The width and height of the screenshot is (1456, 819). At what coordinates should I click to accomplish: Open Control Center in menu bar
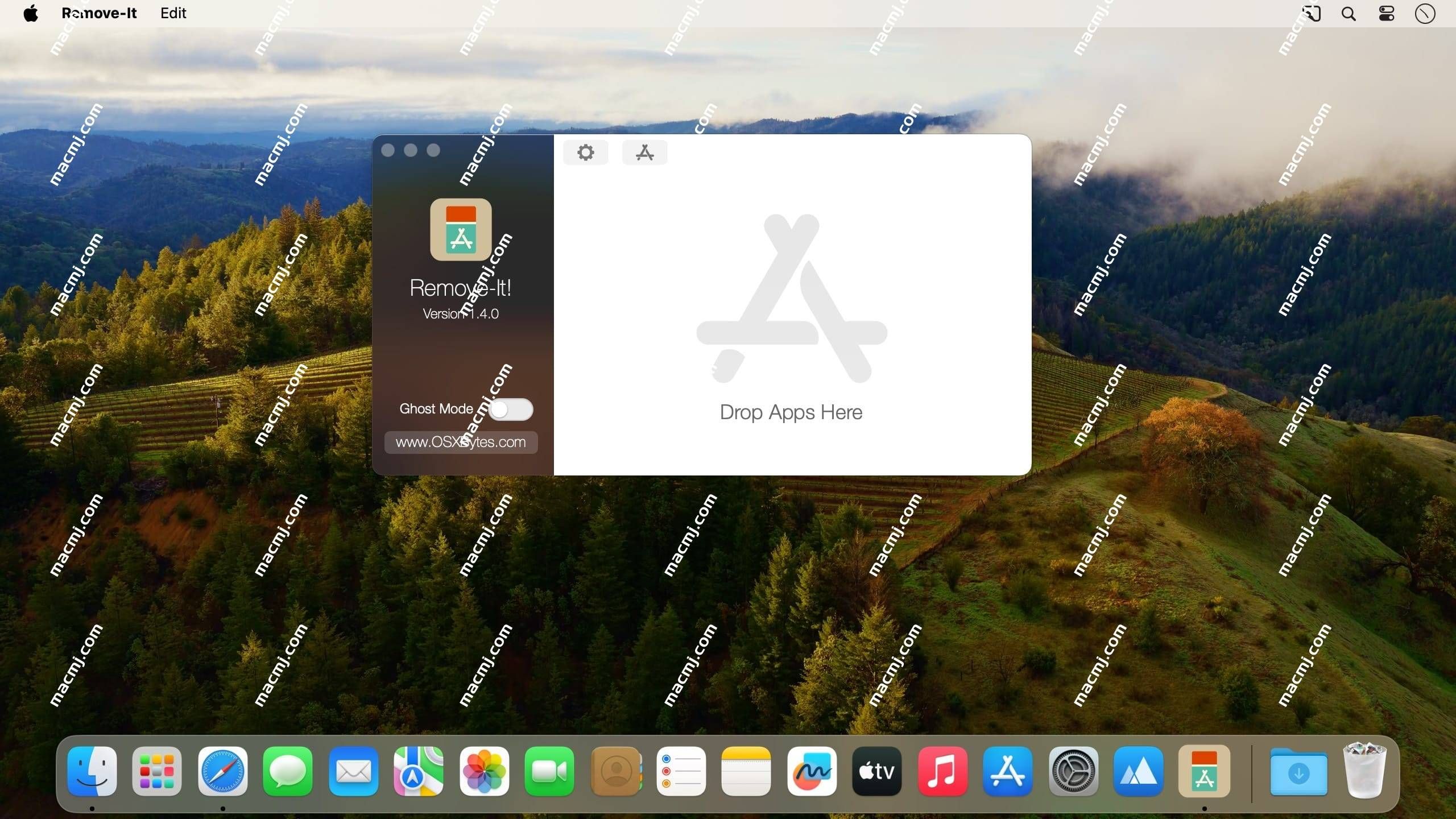[1387, 14]
